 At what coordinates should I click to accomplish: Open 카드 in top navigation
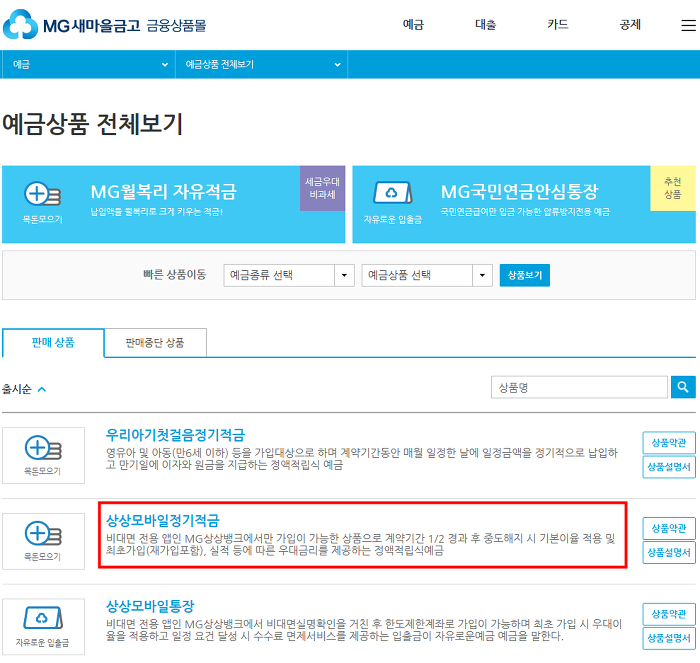tap(558, 25)
